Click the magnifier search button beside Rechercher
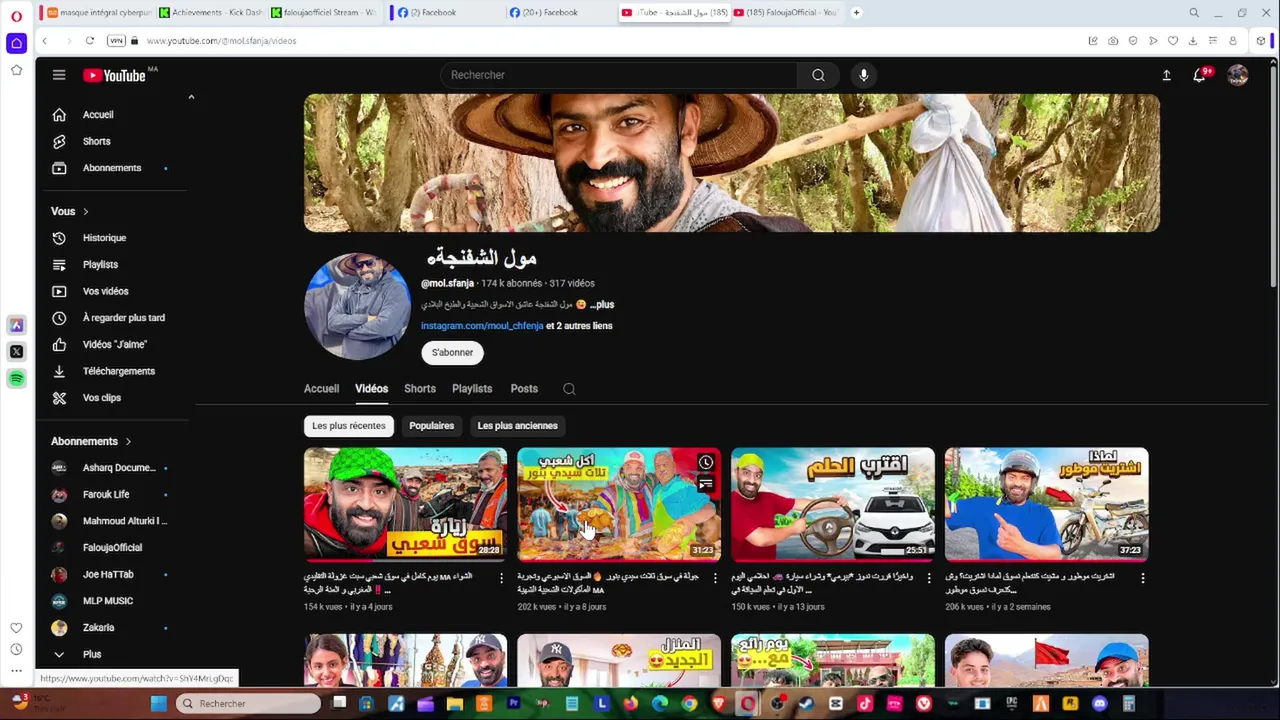This screenshot has height=720, width=1280. click(x=818, y=75)
